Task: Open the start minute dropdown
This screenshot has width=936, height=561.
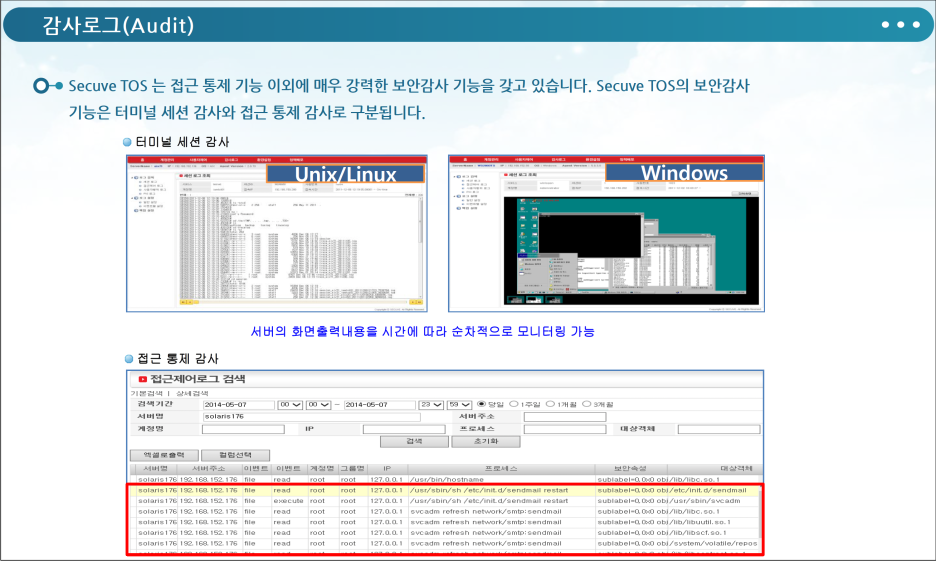Action: click(318, 405)
